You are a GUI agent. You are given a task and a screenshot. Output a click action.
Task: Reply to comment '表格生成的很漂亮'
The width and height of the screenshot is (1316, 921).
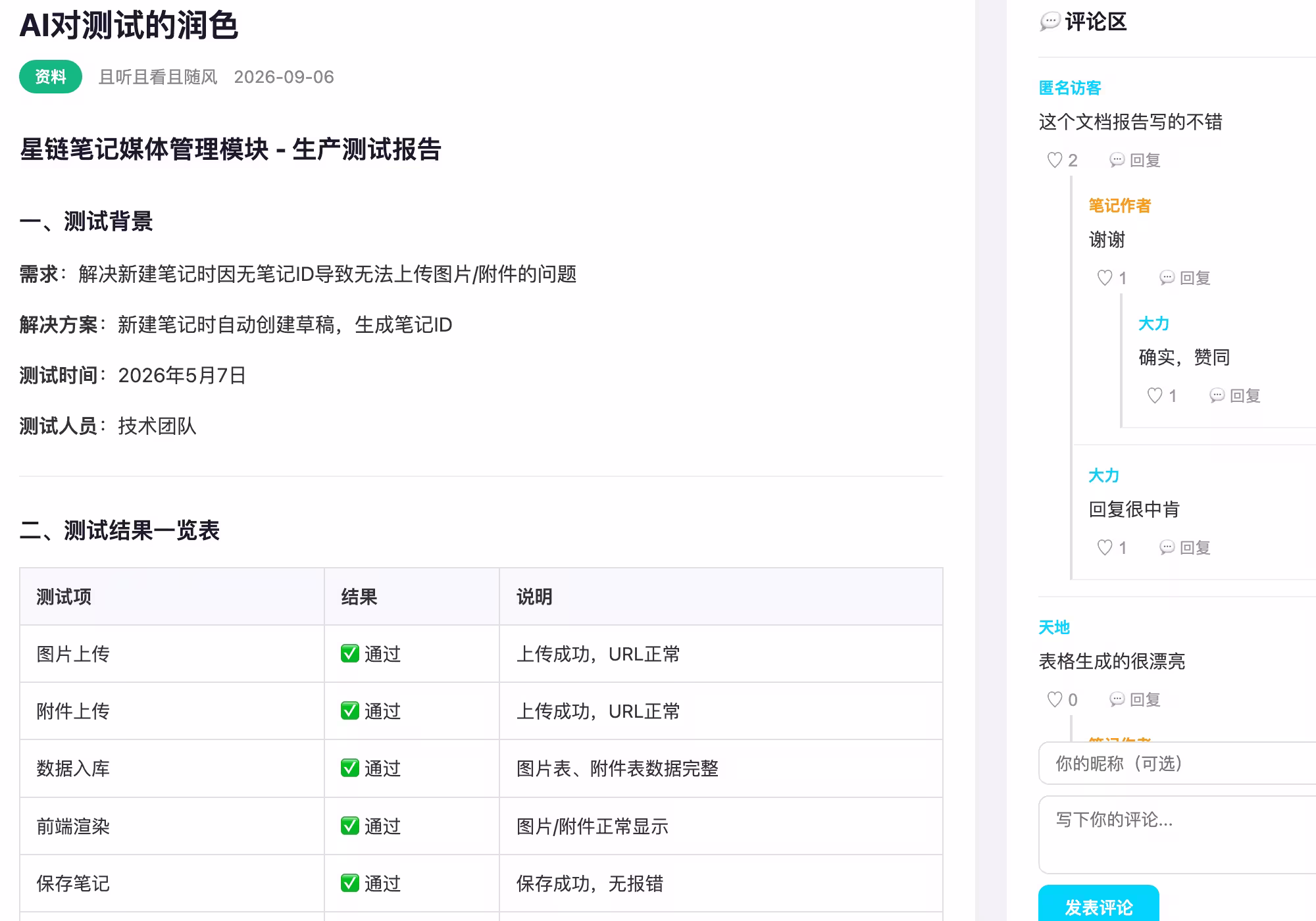[x=1134, y=699]
